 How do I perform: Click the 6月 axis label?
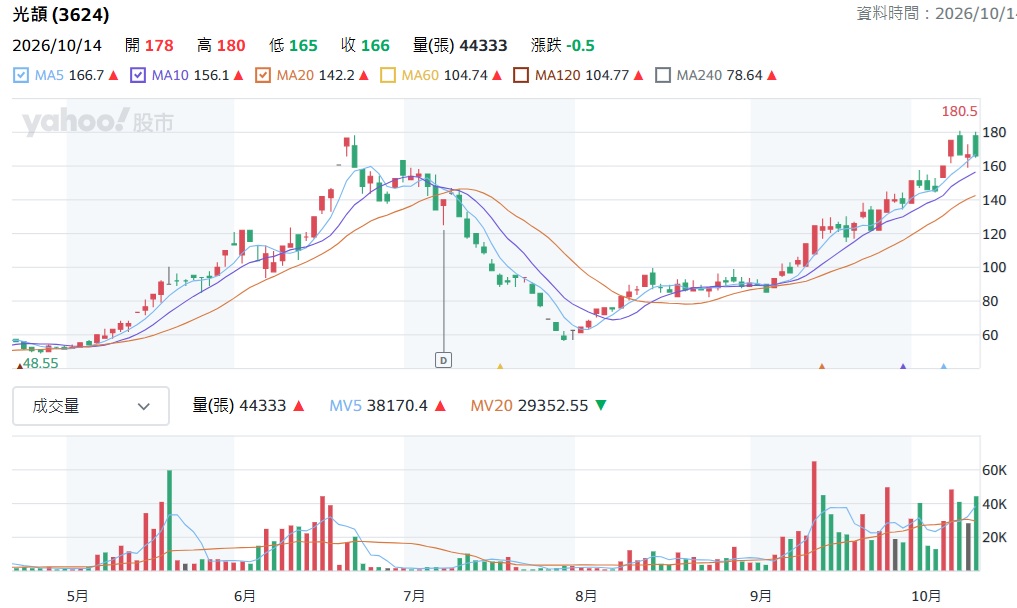click(245, 596)
